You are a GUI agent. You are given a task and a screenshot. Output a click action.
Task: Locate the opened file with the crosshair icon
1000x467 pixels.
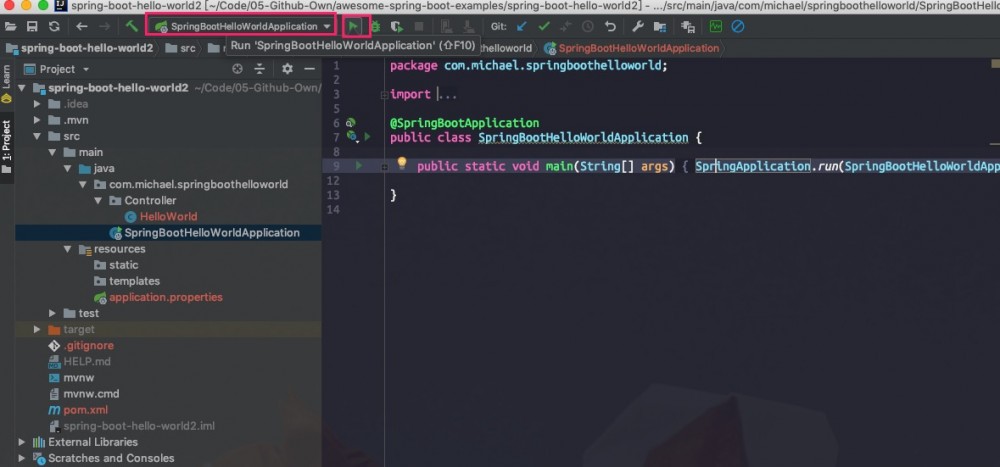click(x=237, y=69)
